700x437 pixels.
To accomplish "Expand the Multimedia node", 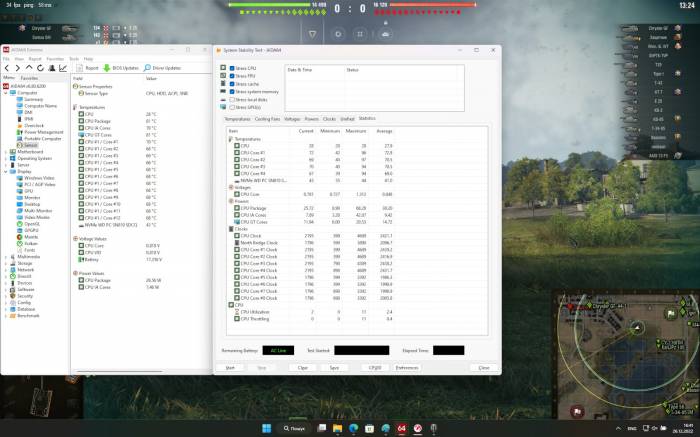I will [6, 257].
